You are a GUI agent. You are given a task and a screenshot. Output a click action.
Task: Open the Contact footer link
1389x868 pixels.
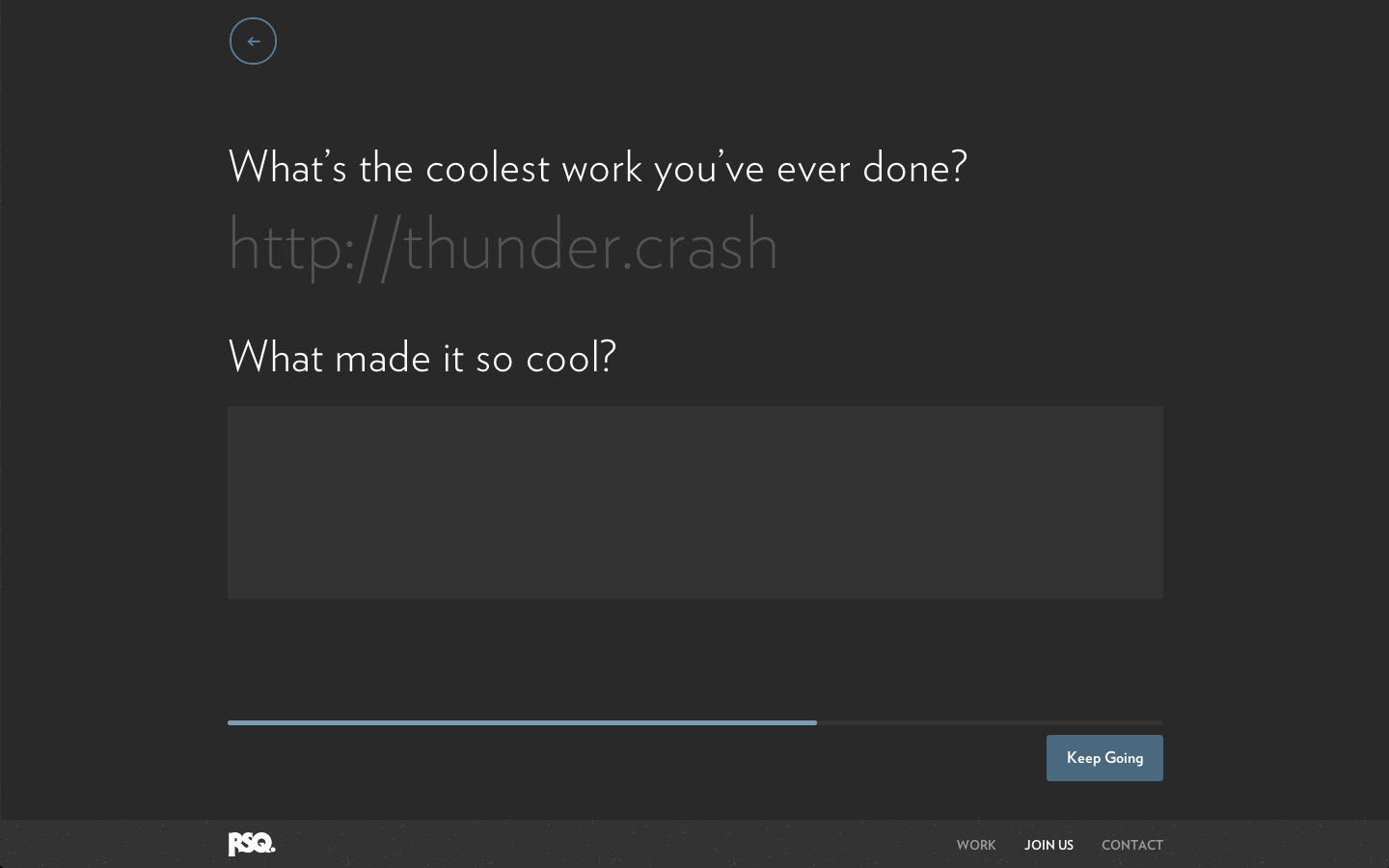point(1131,845)
